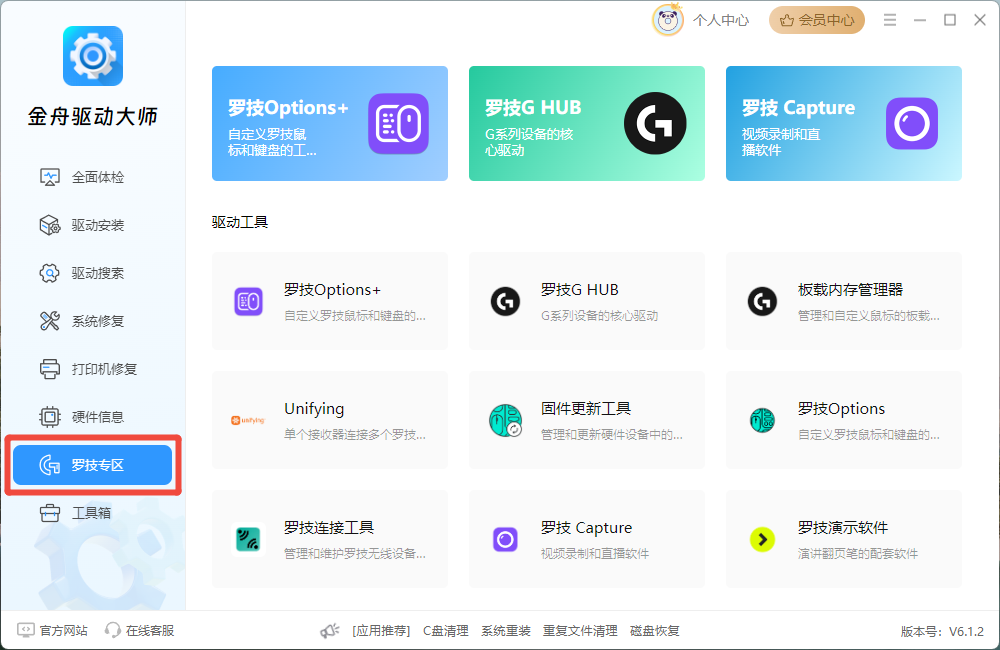Select the 罗技演示软件 title text
Viewport: 1000px width, 650px height.
(842, 528)
